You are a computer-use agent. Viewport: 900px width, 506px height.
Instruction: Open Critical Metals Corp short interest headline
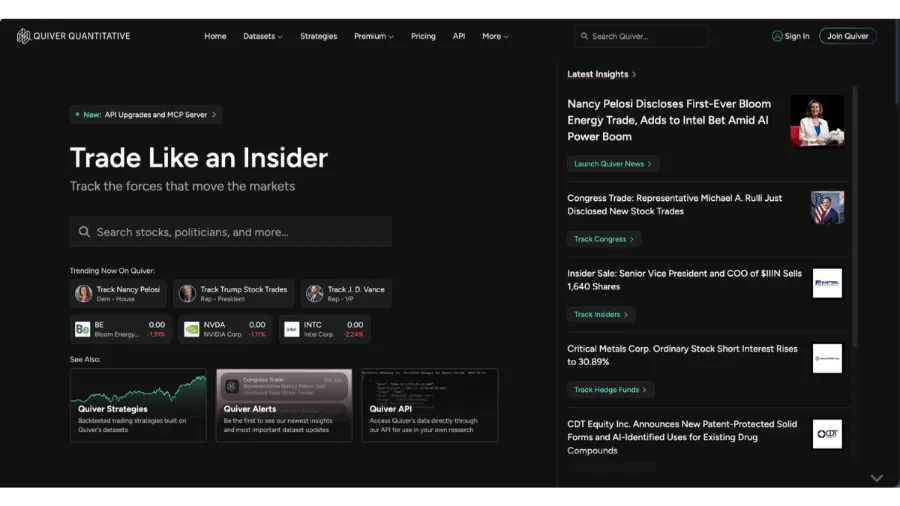click(682, 355)
